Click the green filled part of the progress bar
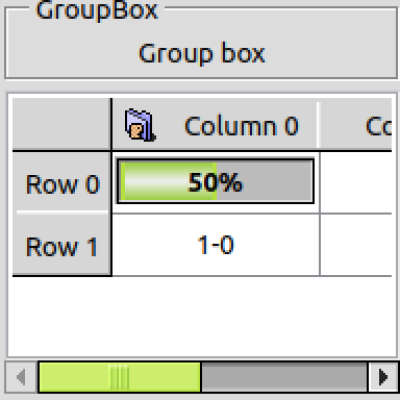This screenshot has width=400, height=400. (168, 181)
